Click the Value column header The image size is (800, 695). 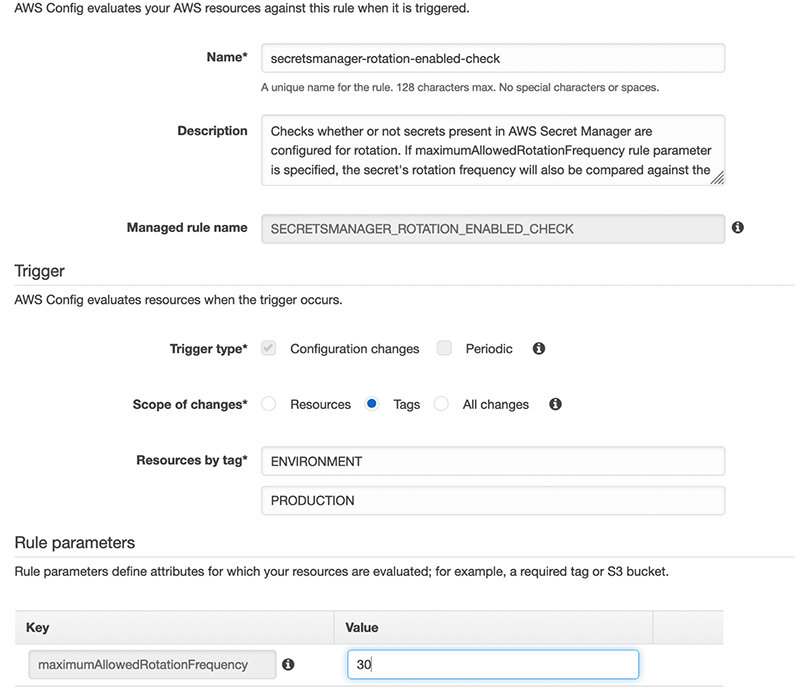click(361, 627)
